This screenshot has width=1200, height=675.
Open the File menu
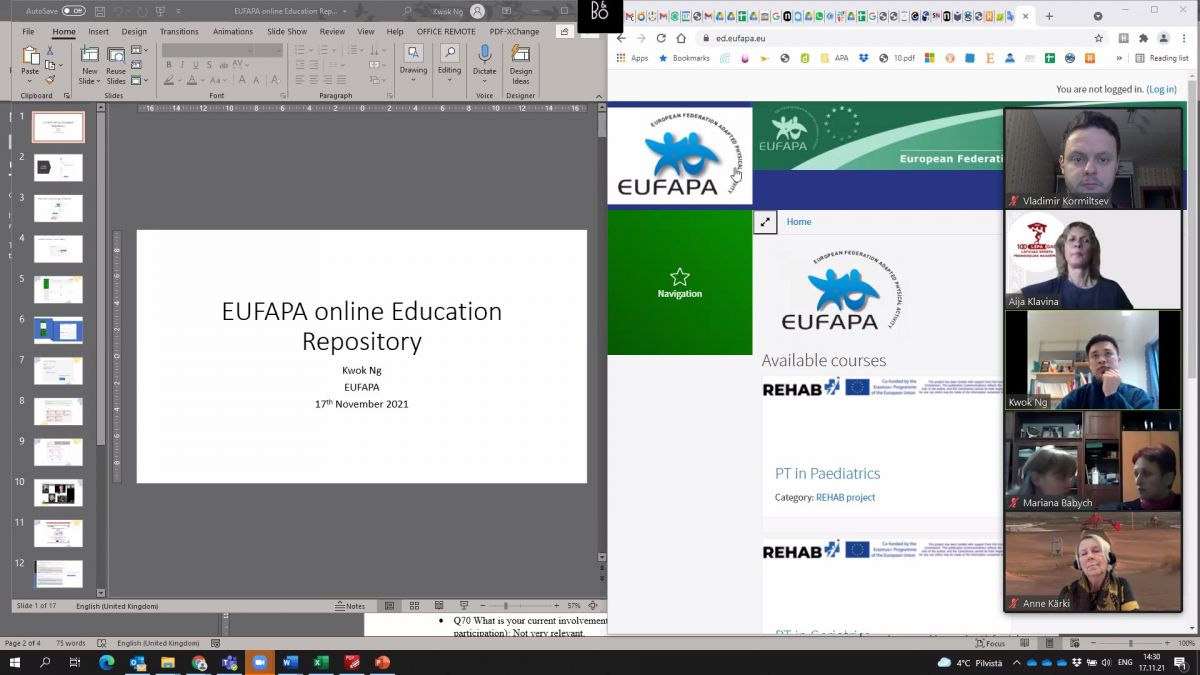tap(29, 31)
